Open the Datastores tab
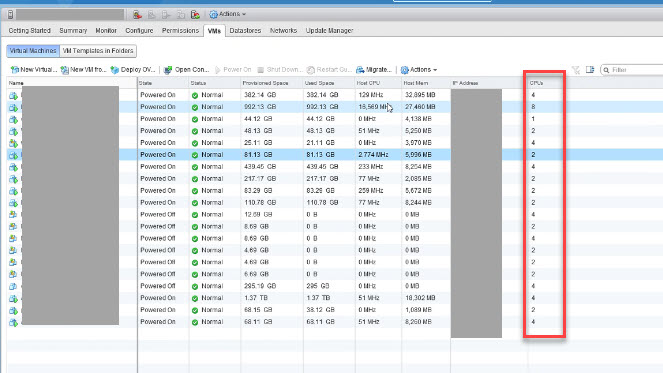This screenshot has width=663, height=373. [245, 30]
